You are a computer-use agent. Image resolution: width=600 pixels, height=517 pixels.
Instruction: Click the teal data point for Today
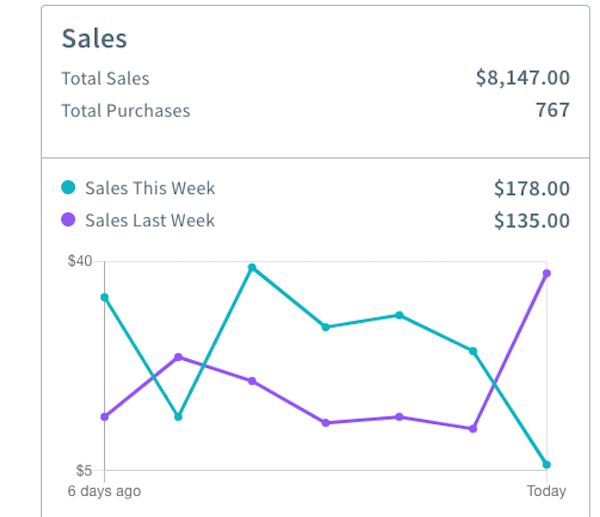[546, 465]
